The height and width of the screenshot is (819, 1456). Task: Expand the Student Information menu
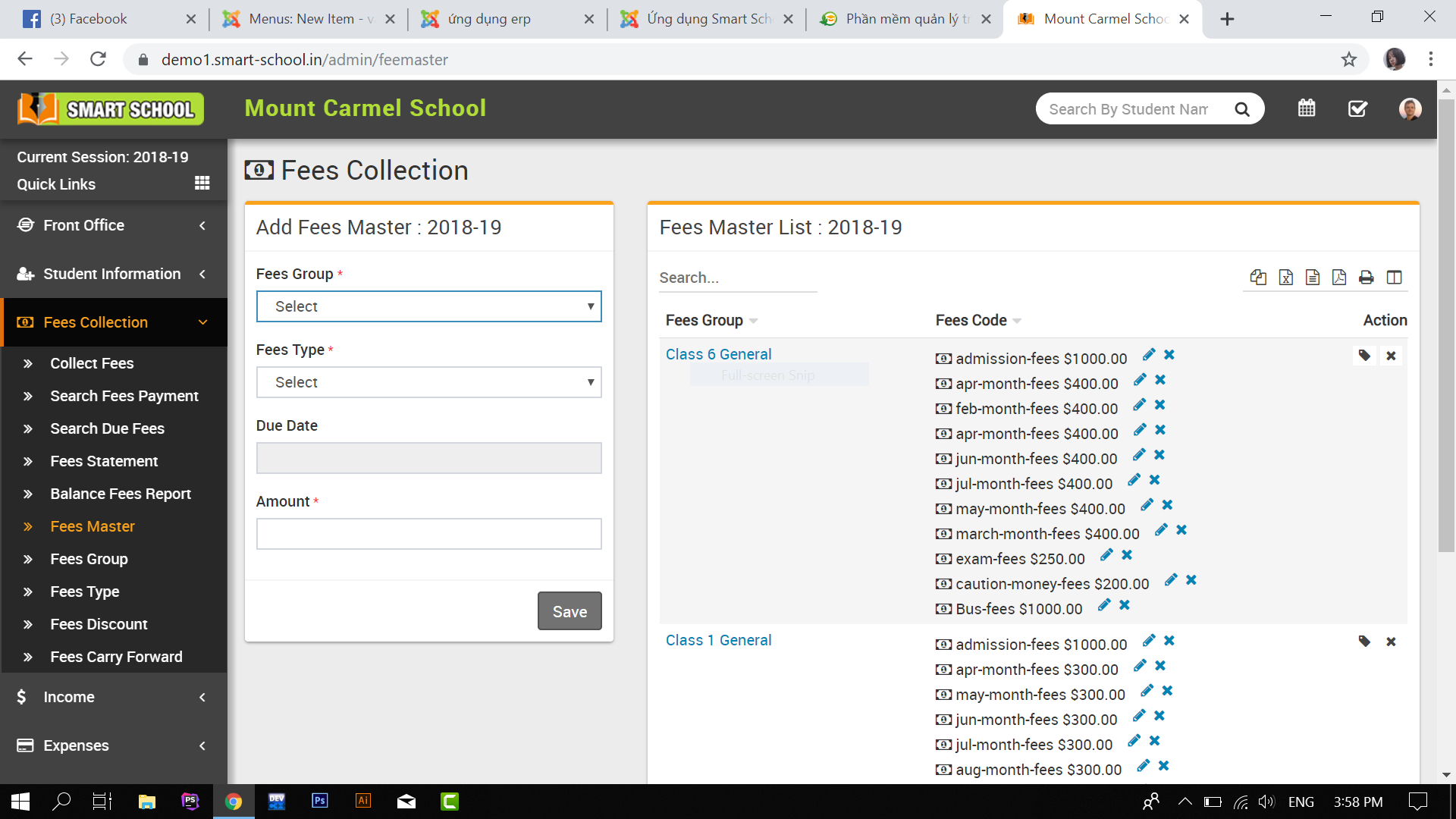click(114, 274)
